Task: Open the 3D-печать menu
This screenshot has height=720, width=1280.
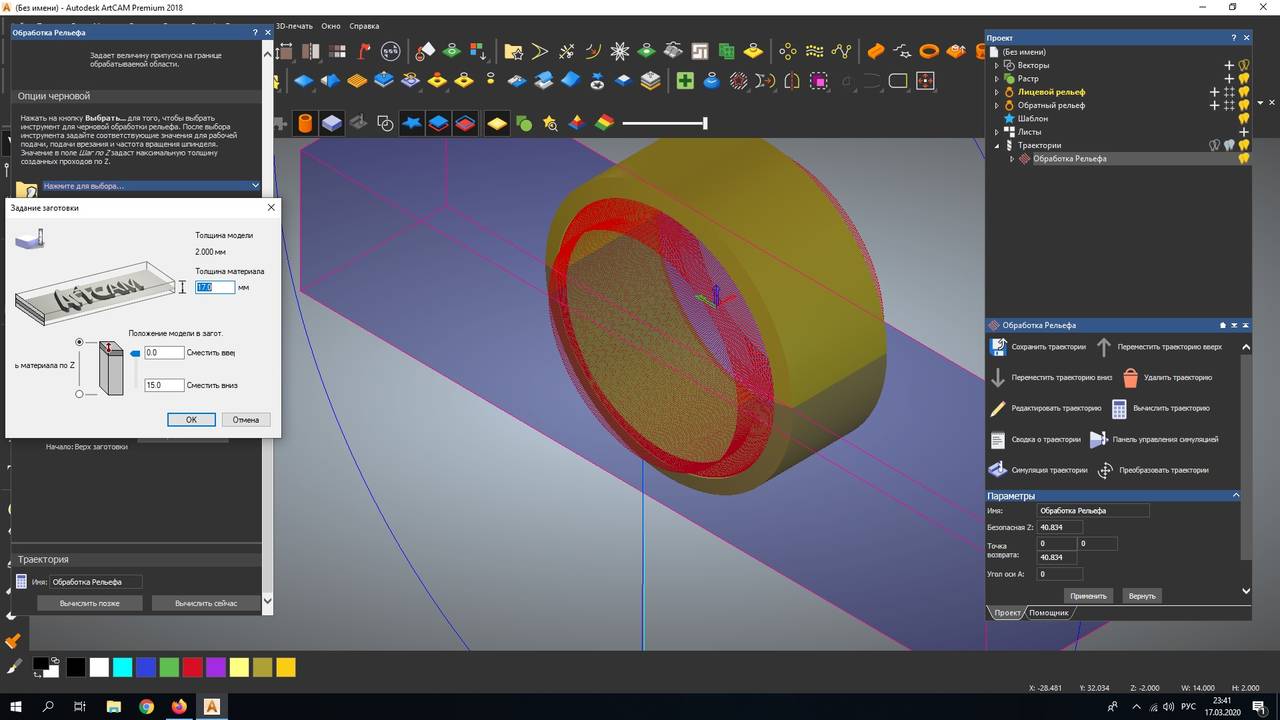Action: pos(294,26)
